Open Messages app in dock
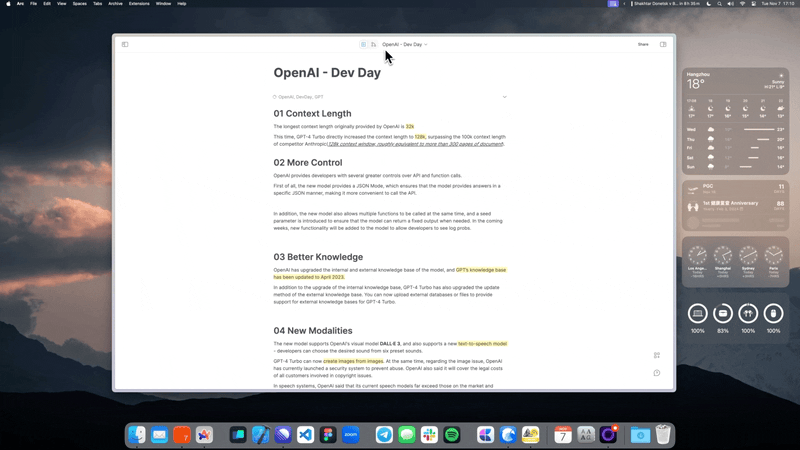800x450 pixels. pyautogui.click(x=407, y=435)
